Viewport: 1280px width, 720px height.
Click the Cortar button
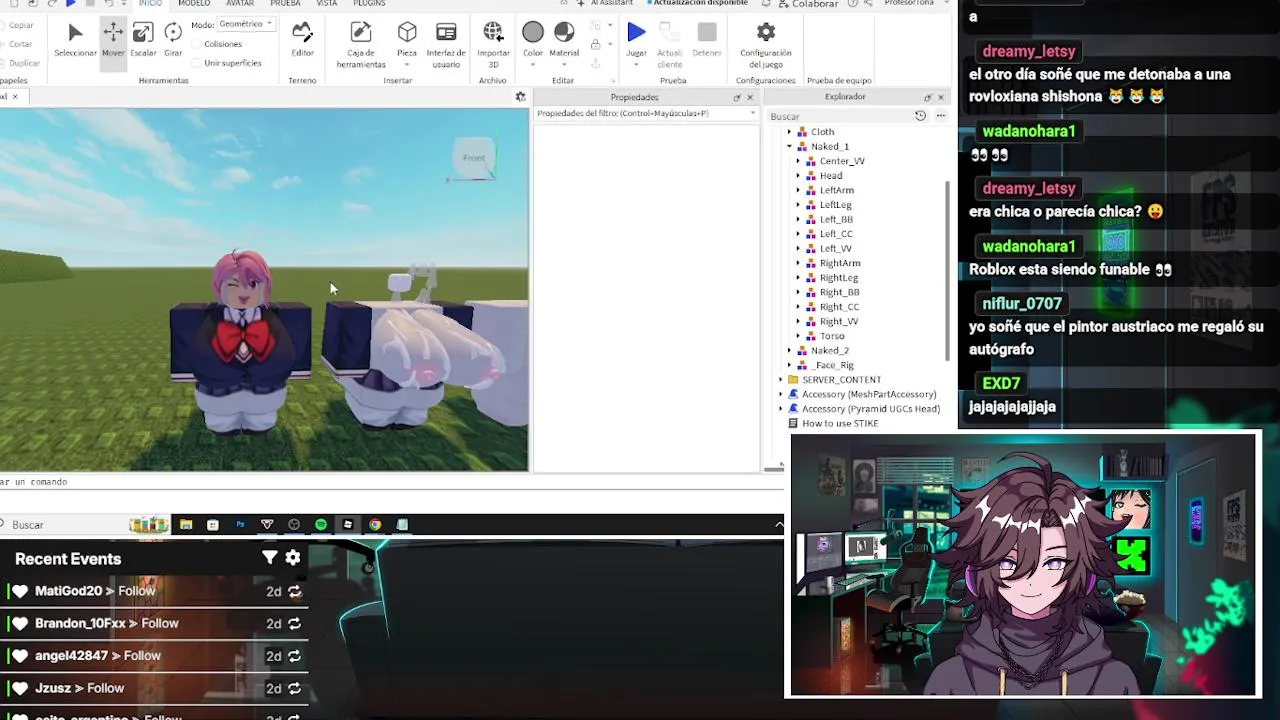click(x=20, y=44)
